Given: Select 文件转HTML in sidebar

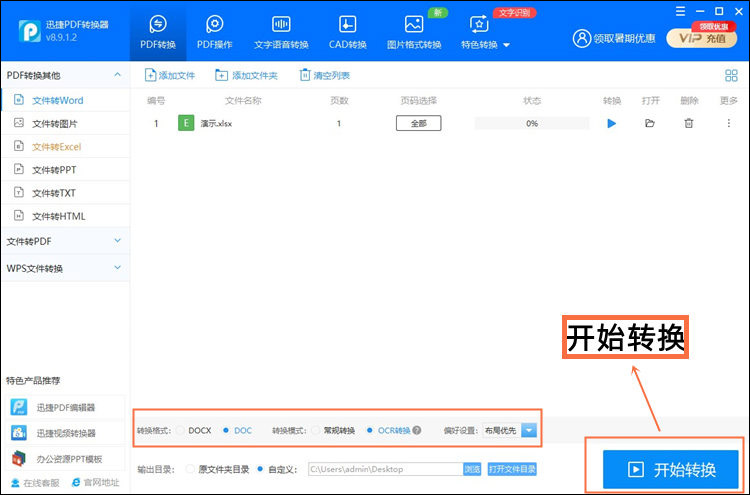Looking at the screenshot, I should (66, 216).
